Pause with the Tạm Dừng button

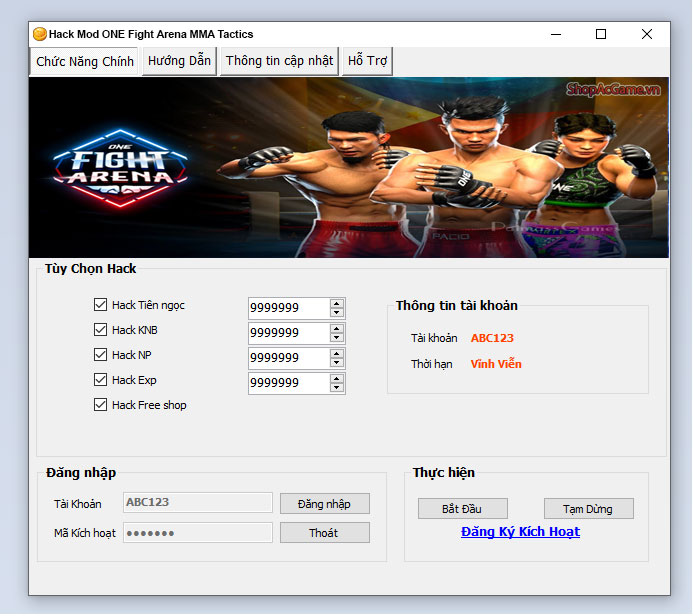[x=588, y=509]
